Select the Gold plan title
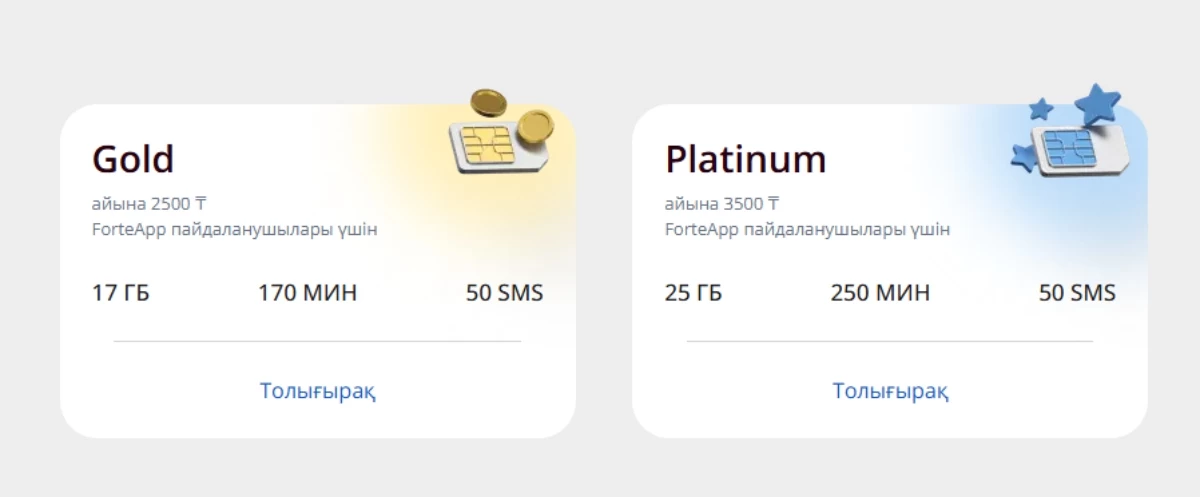This screenshot has height=497, width=1200. tap(133, 159)
